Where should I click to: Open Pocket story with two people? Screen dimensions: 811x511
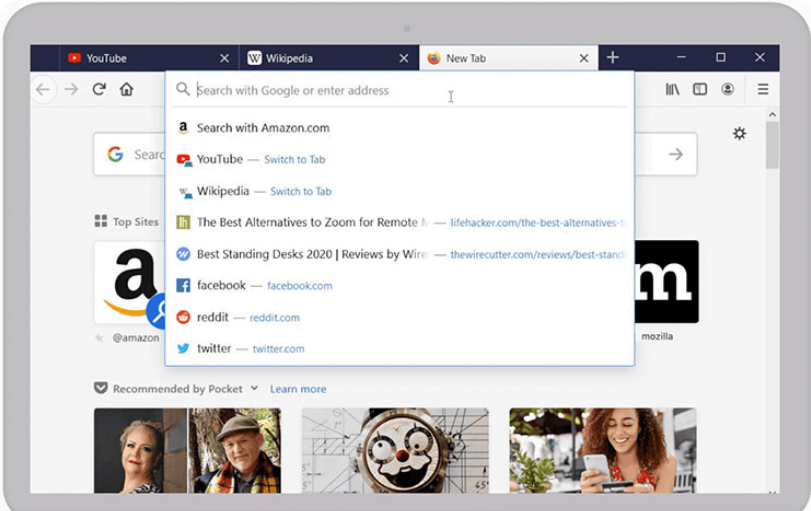click(187, 450)
